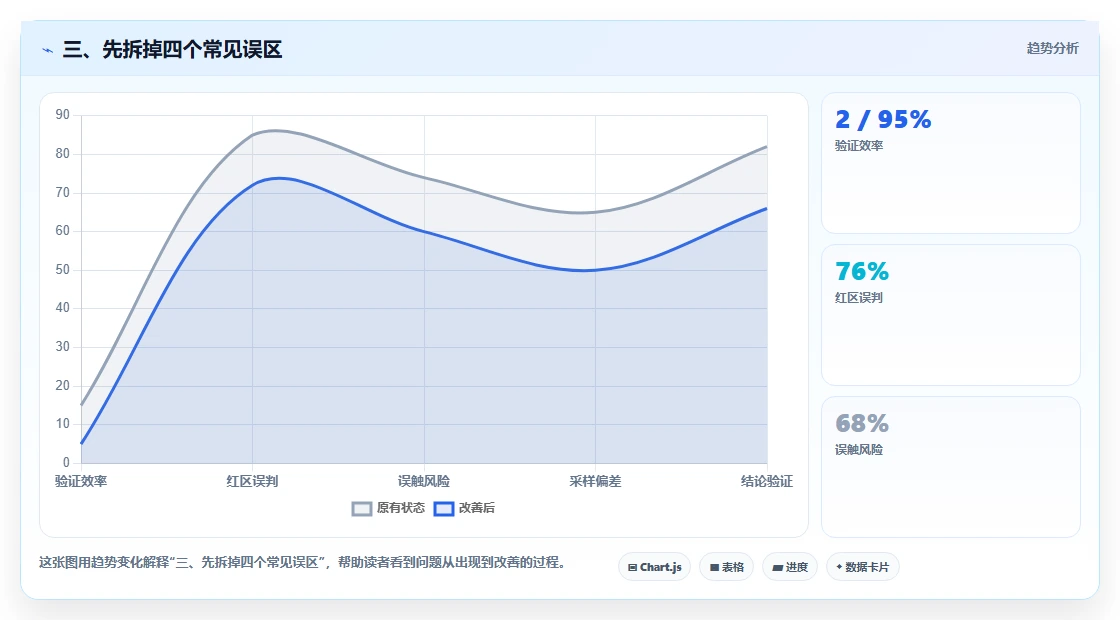Toggle the 改善后 legend entry

[x=464, y=508]
